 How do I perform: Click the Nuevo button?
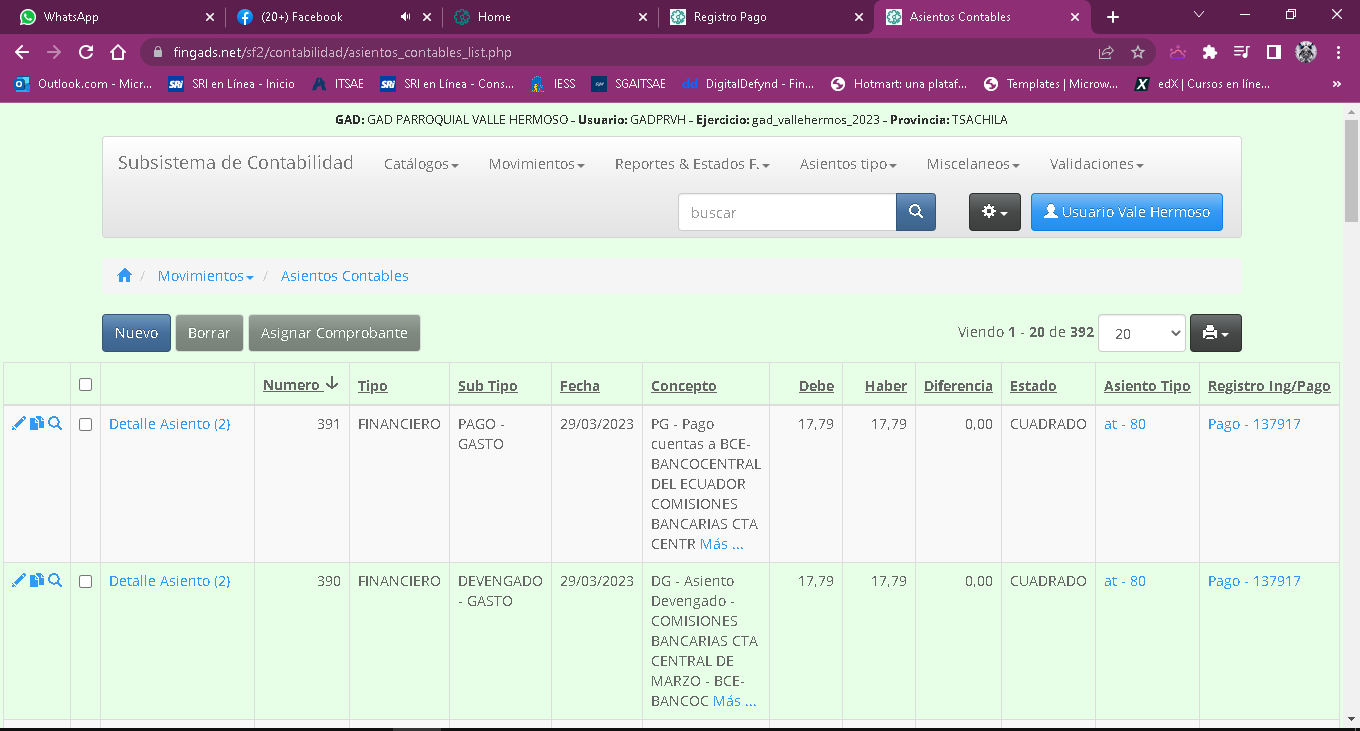pyautogui.click(x=136, y=333)
